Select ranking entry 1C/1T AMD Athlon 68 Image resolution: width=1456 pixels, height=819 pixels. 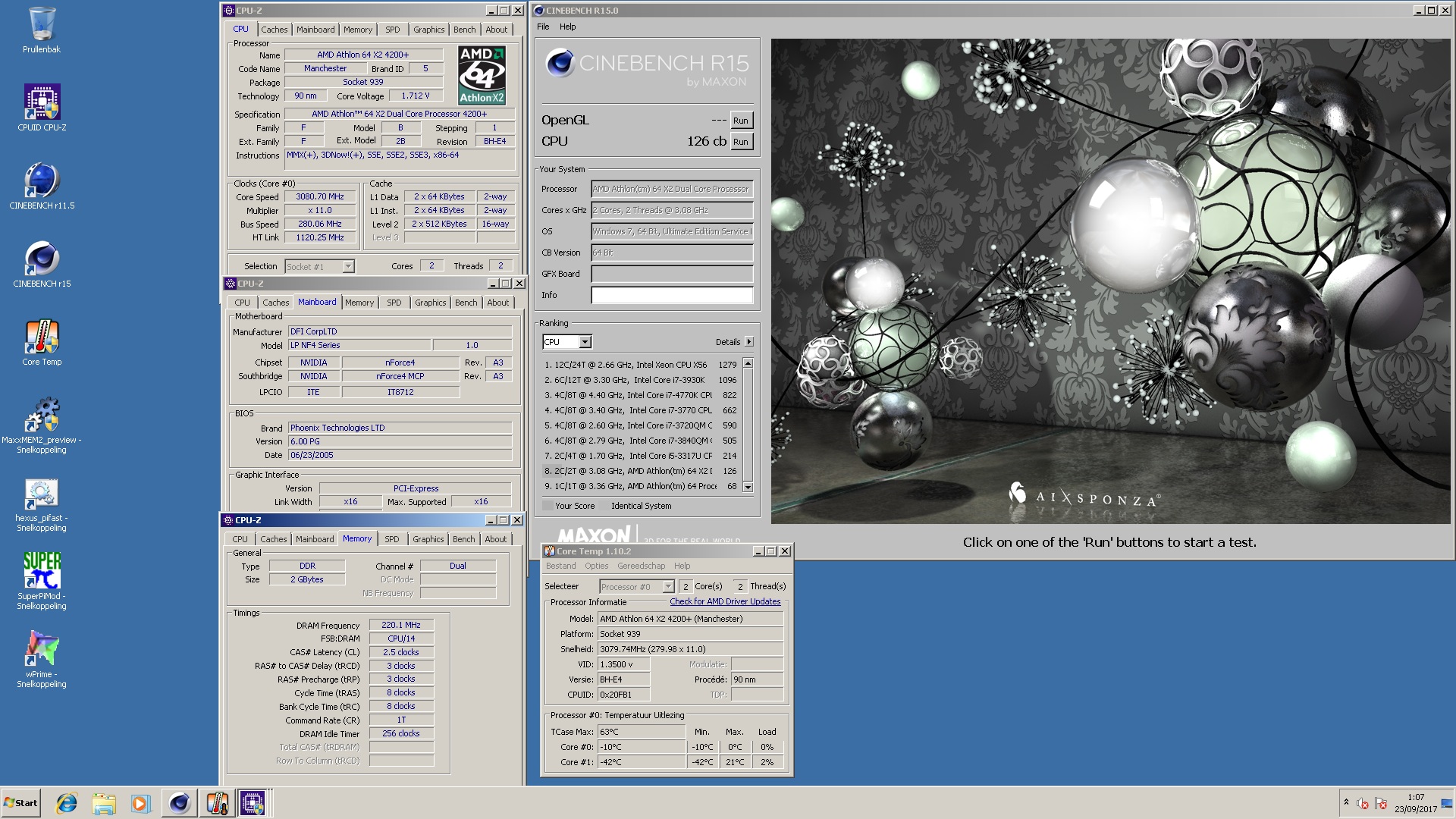(x=642, y=486)
